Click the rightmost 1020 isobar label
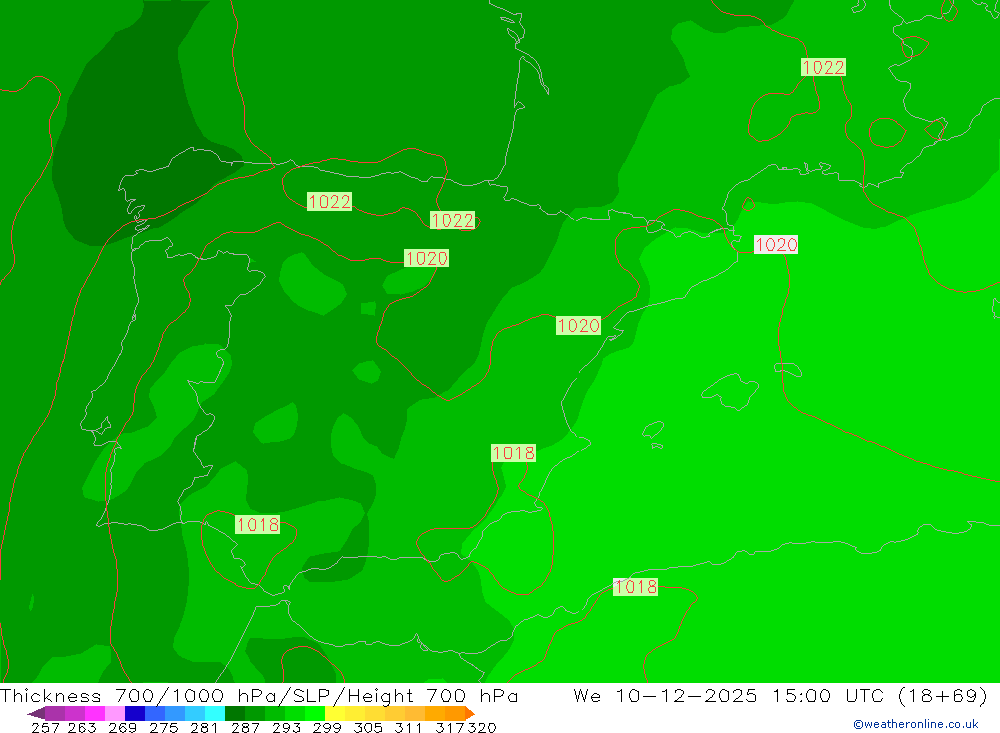This screenshot has height=733, width=1000. 776,244
